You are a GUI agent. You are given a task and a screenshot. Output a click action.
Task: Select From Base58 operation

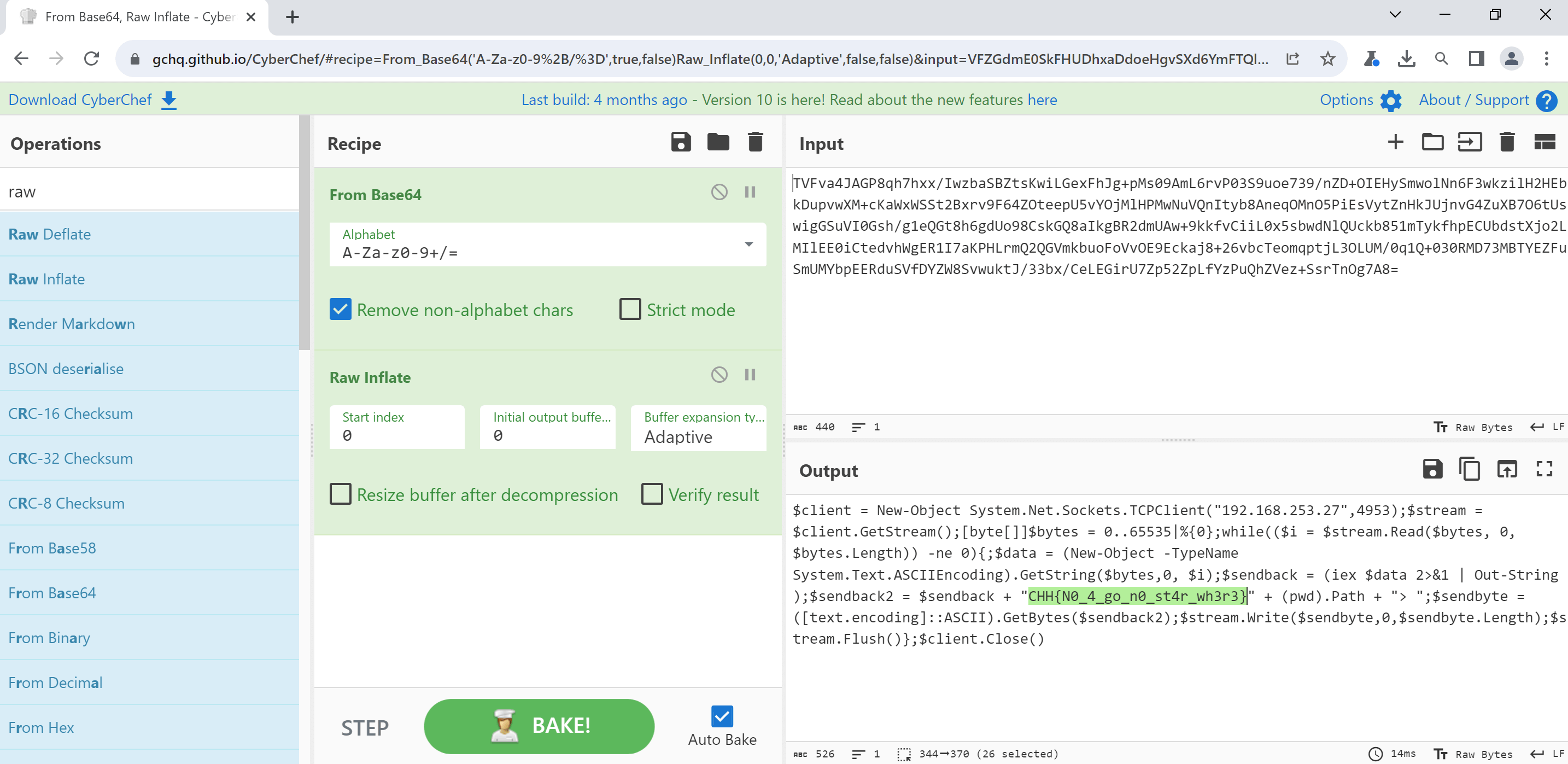(x=149, y=548)
